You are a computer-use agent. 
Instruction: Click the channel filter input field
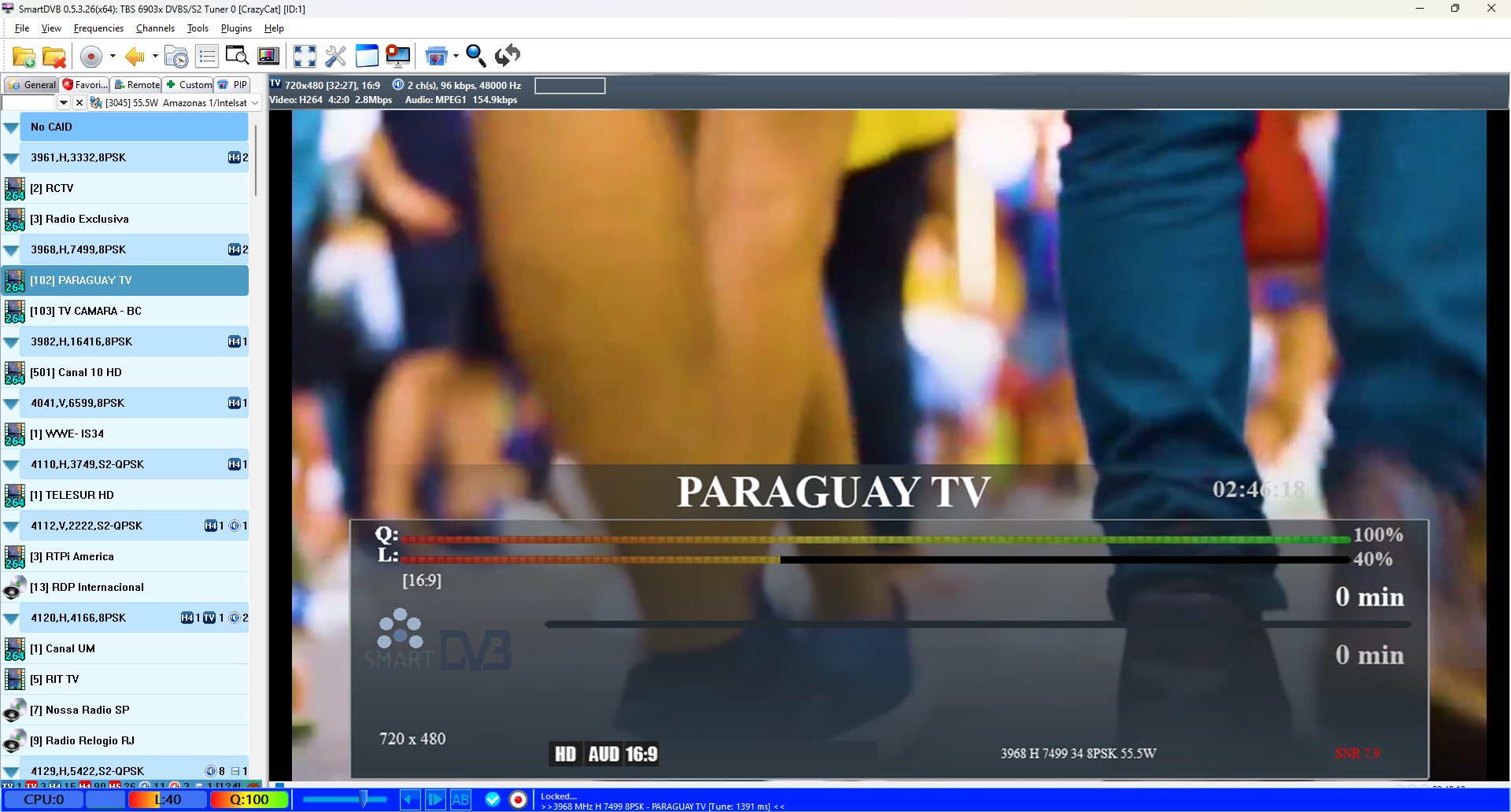[29, 103]
